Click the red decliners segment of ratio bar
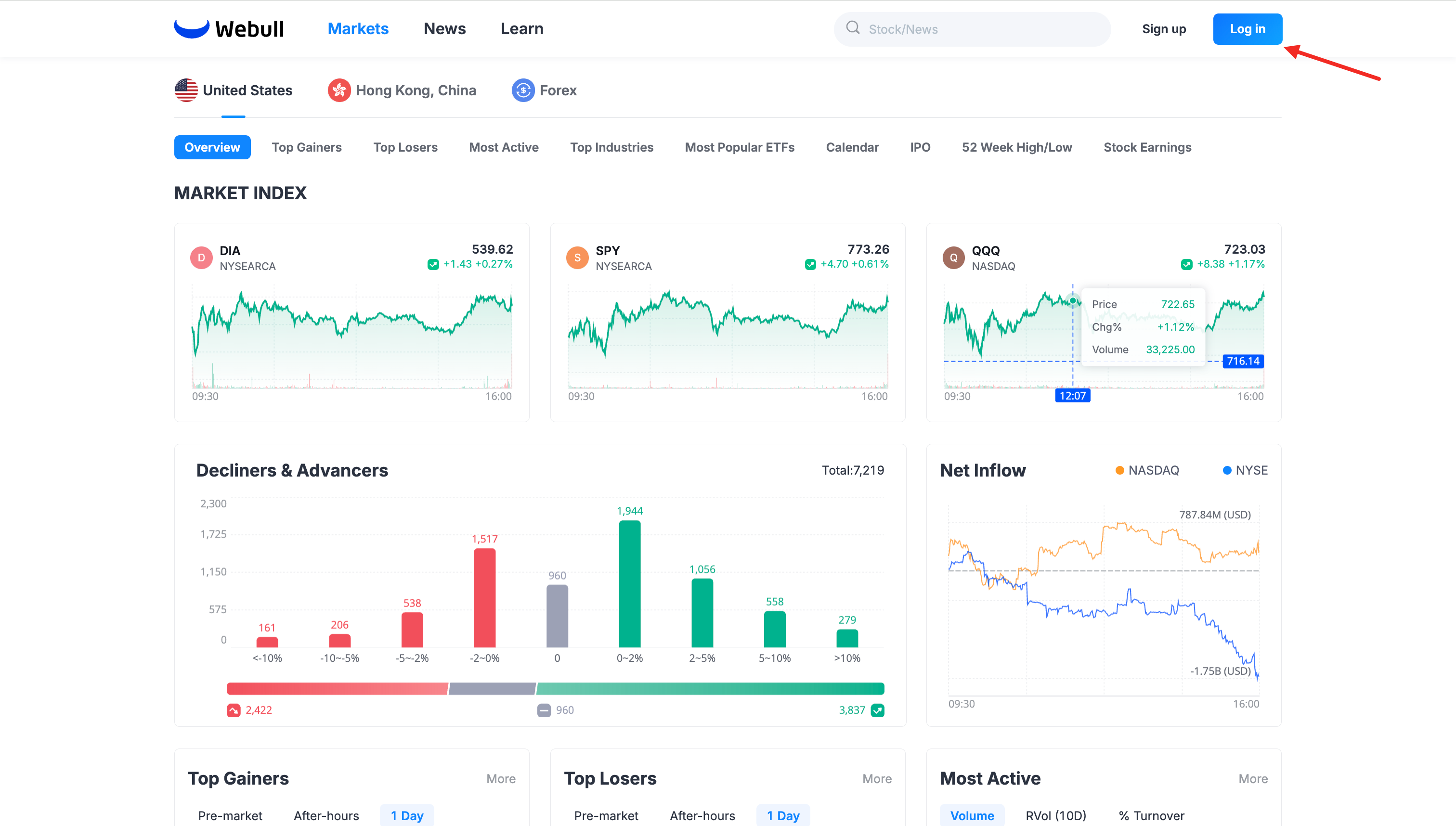1456x826 pixels. click(337, 689)
